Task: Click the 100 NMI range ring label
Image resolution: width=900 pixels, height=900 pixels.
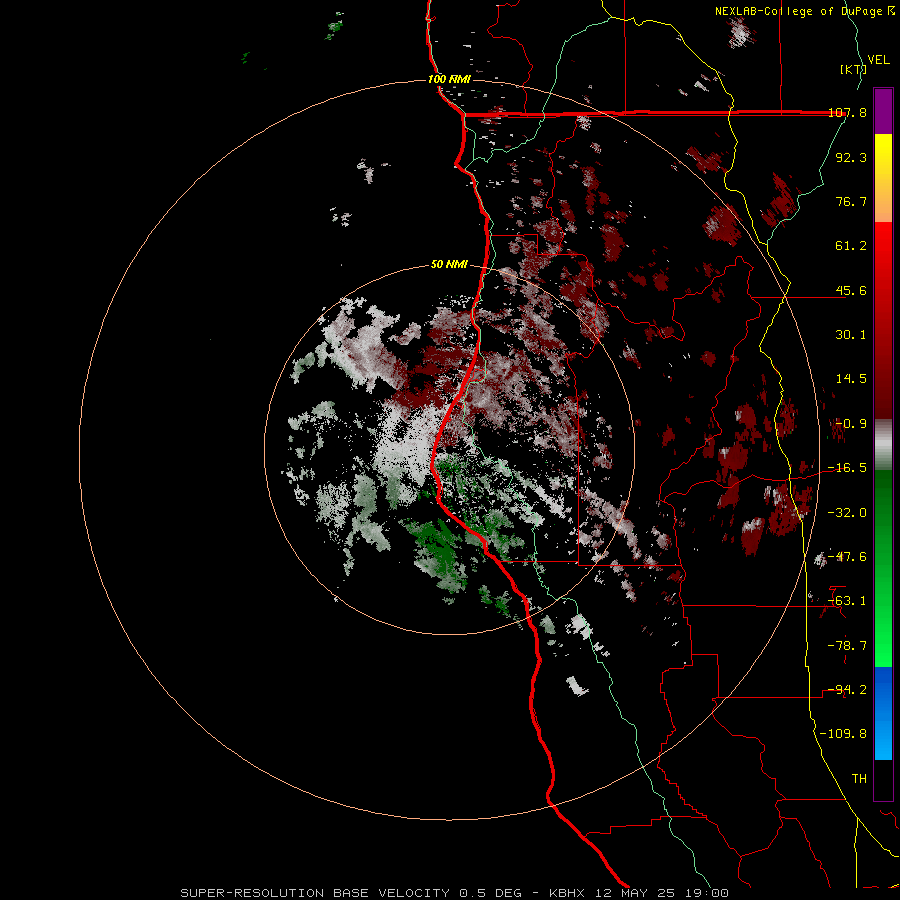Action: tap(449, 79)
